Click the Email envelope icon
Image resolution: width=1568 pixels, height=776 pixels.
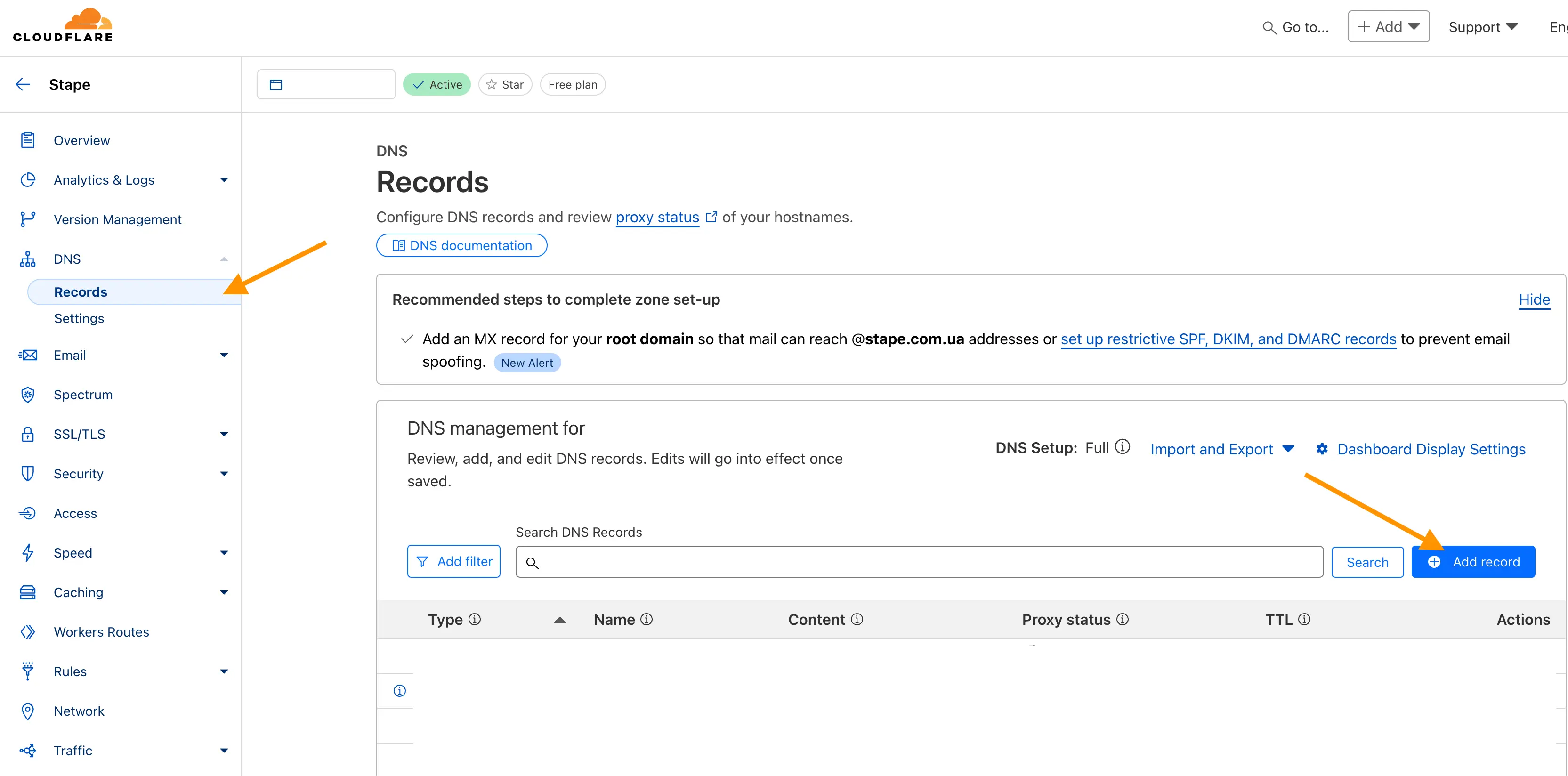(x=27, y=355)
